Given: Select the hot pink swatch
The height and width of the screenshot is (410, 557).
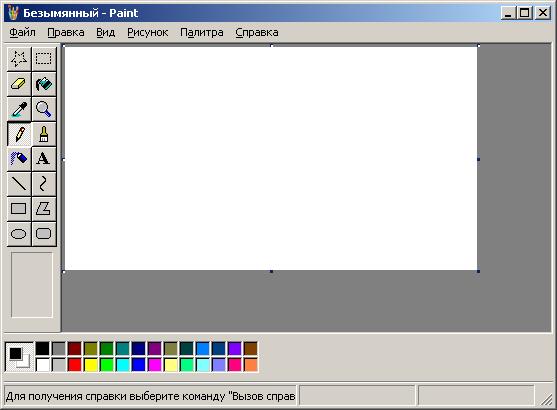Looking at the screenshot, I should pos(234,365).
